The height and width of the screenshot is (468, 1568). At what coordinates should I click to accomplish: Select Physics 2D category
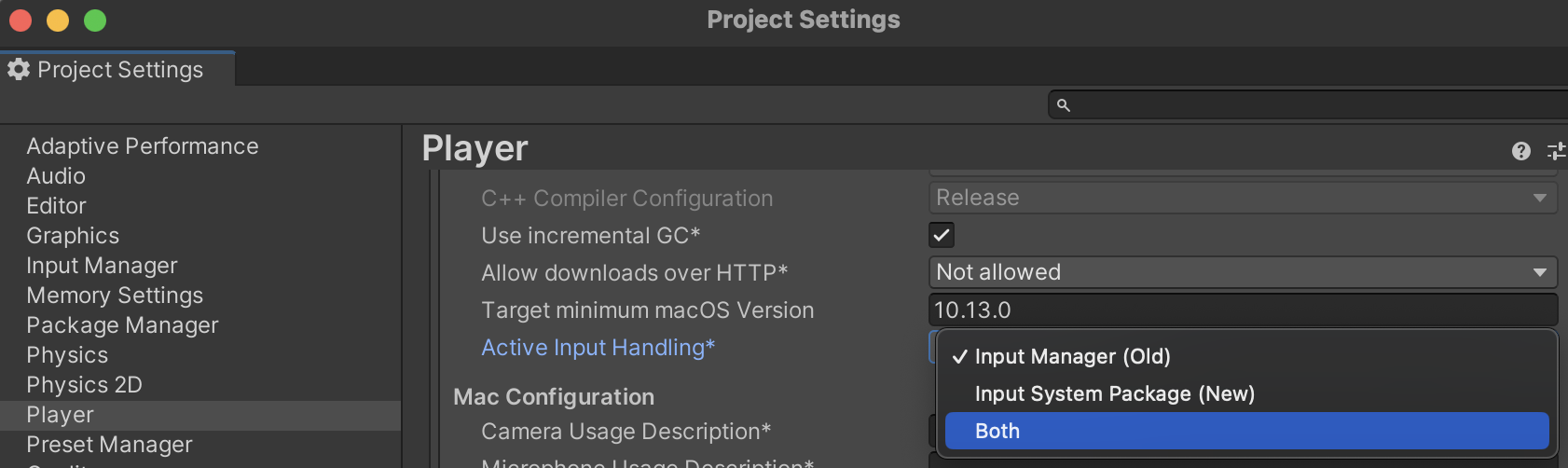pyautogui.click(x=84, y=385)
